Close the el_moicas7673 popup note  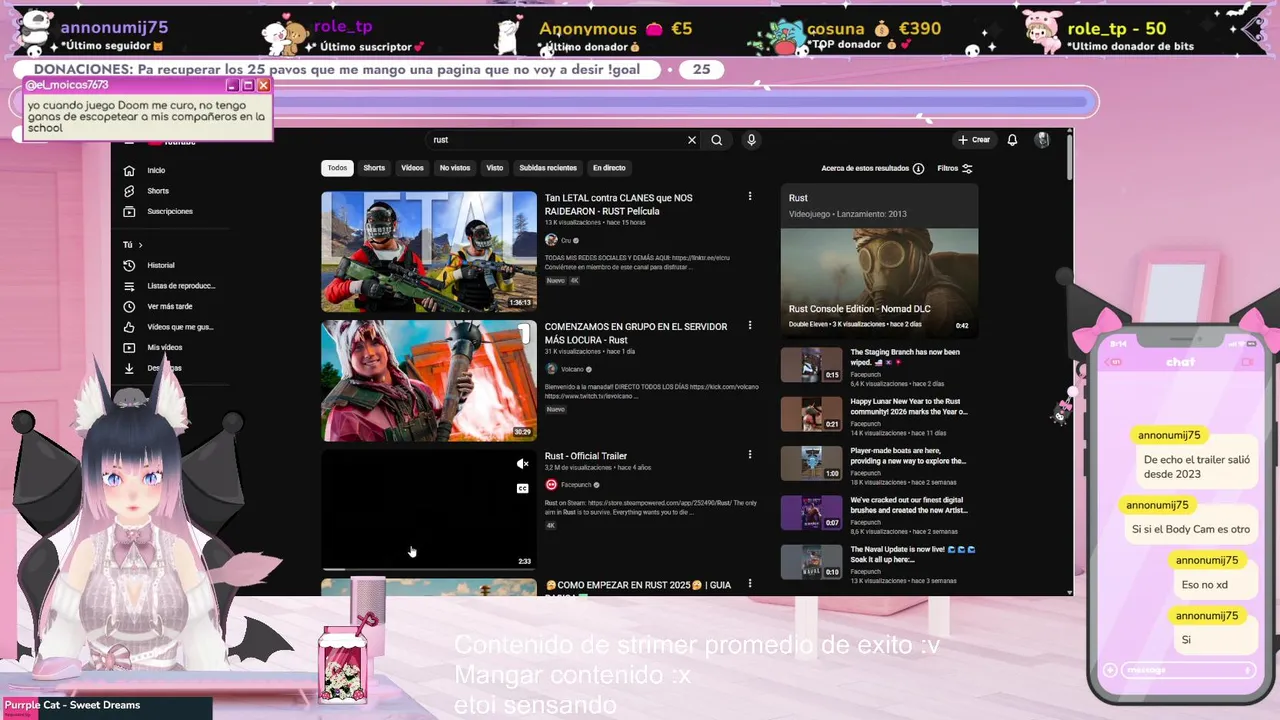[x=264, y=85]
